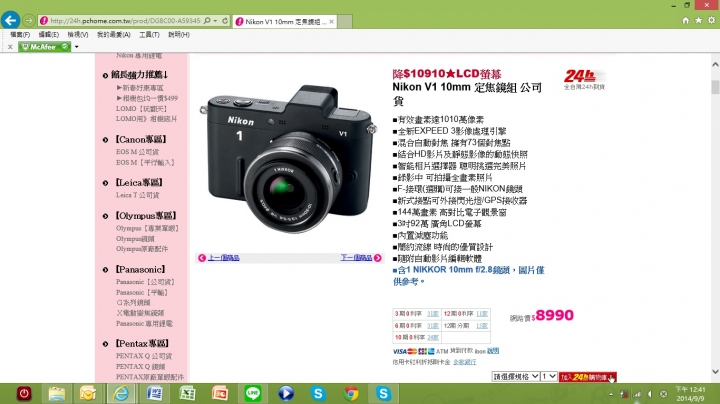
Task: Click the volume speaker tray icon
Action: (x=650, y=394)
